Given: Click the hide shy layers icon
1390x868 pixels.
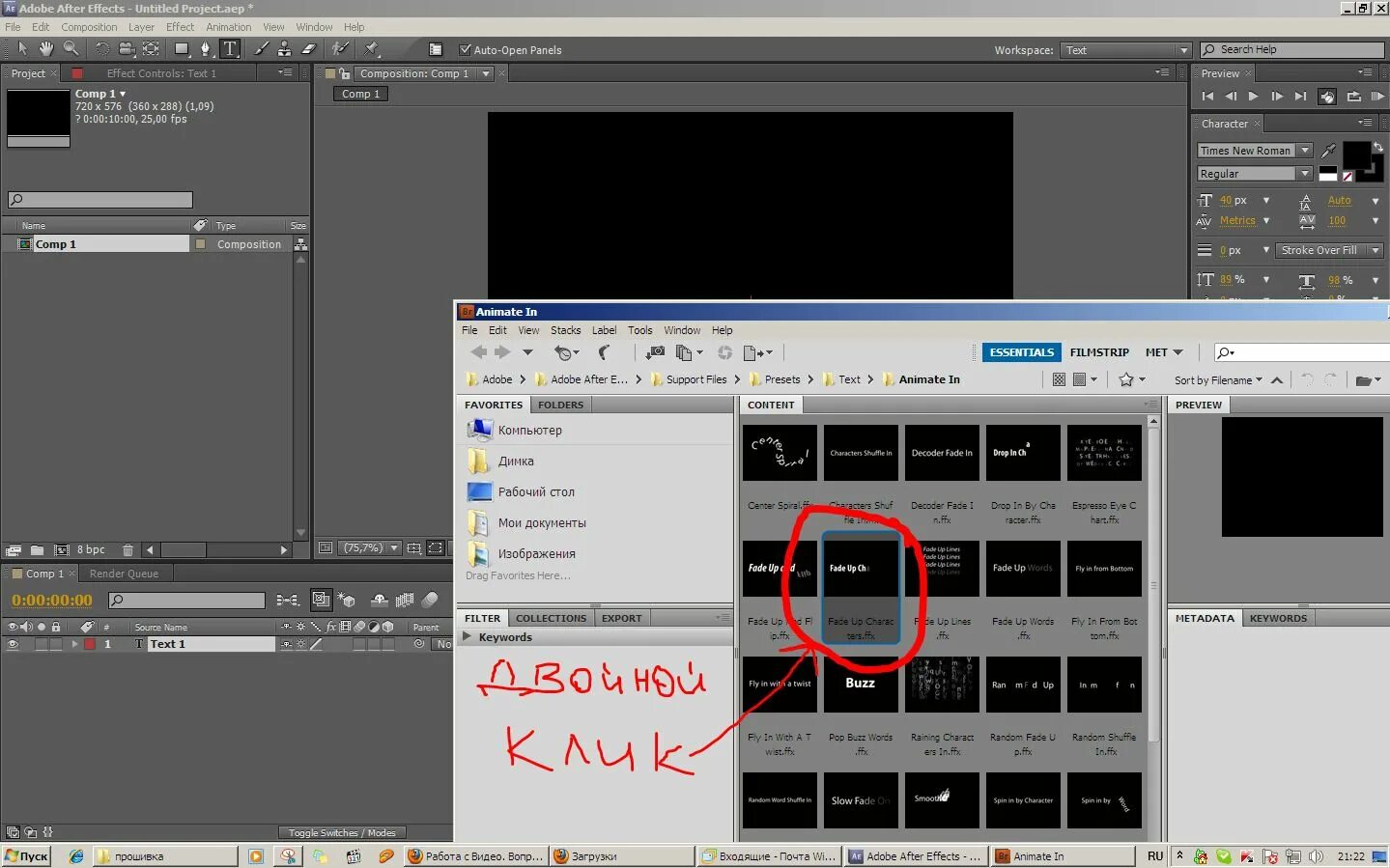Looking at the screenshot, I should click(x=380, y=601).
